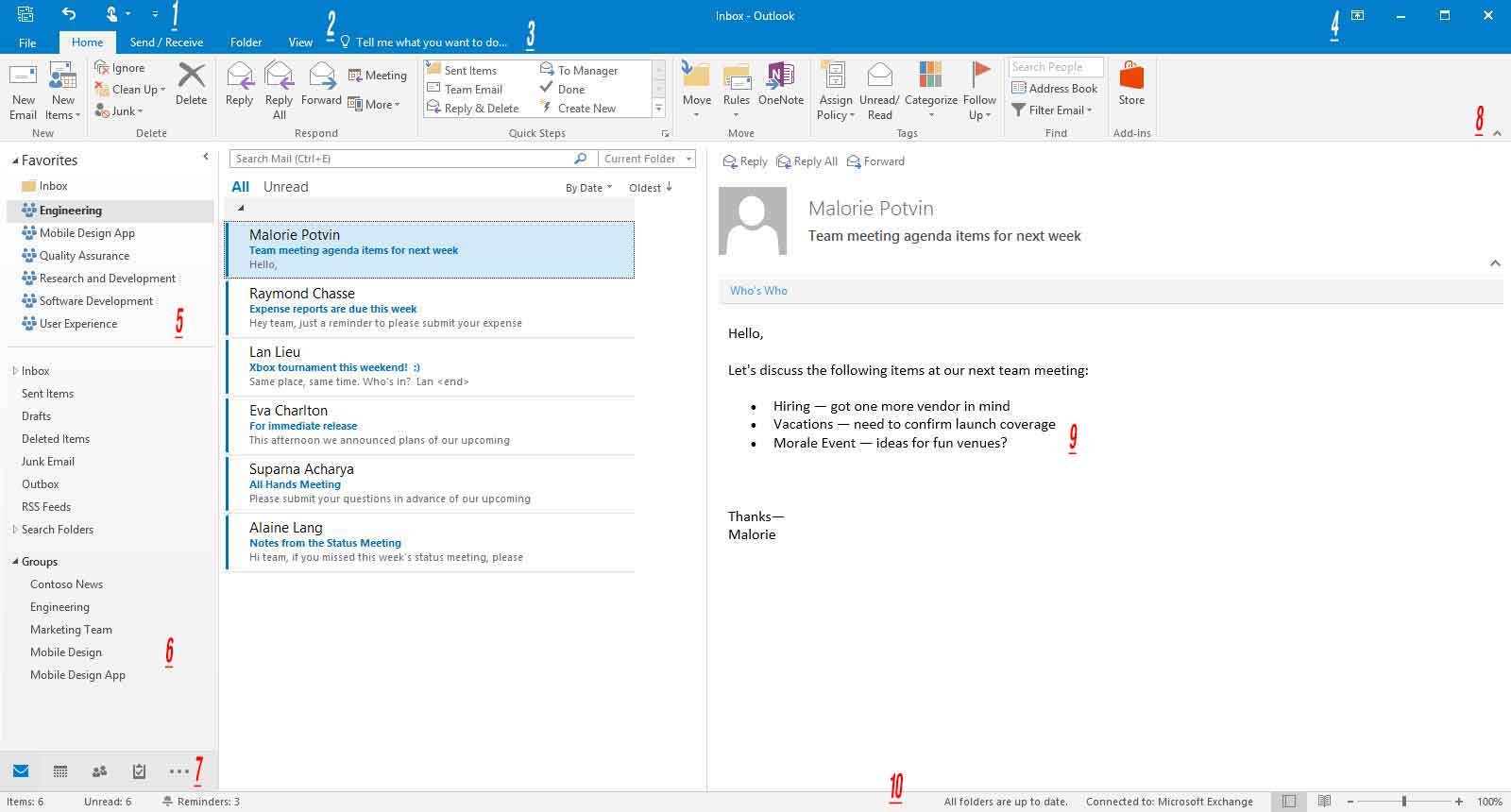The image size is (1511, 812).
Task: Open the Filter Email dropdown
Action: pos(1052,110)
